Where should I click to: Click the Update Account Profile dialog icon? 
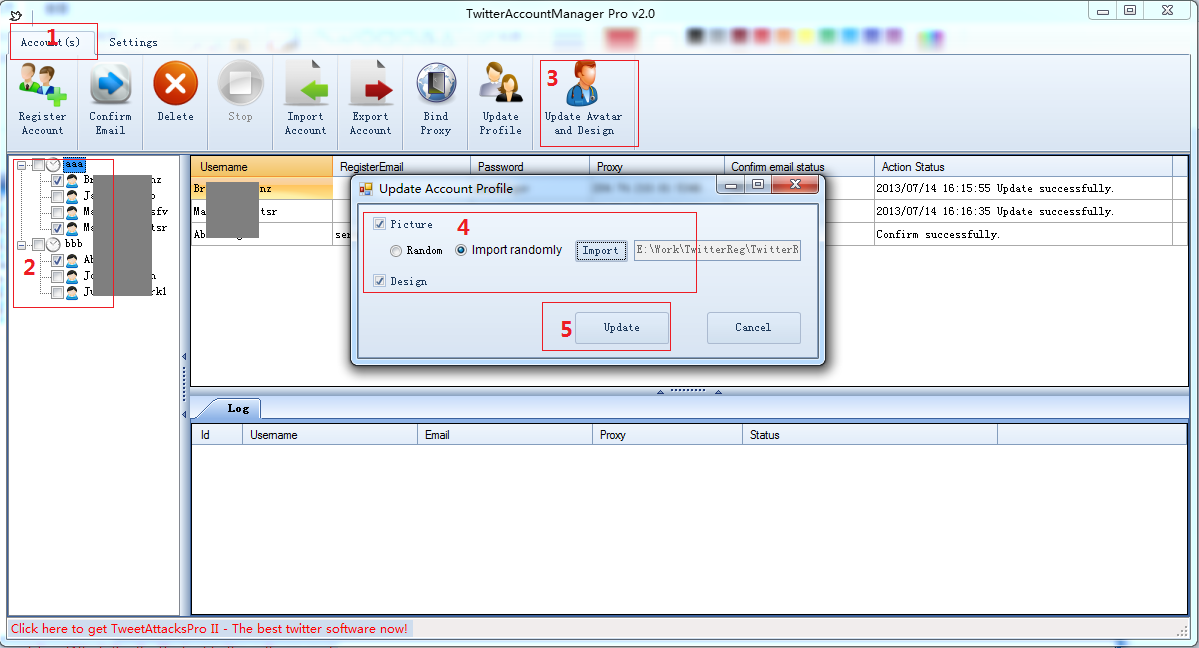366,188
